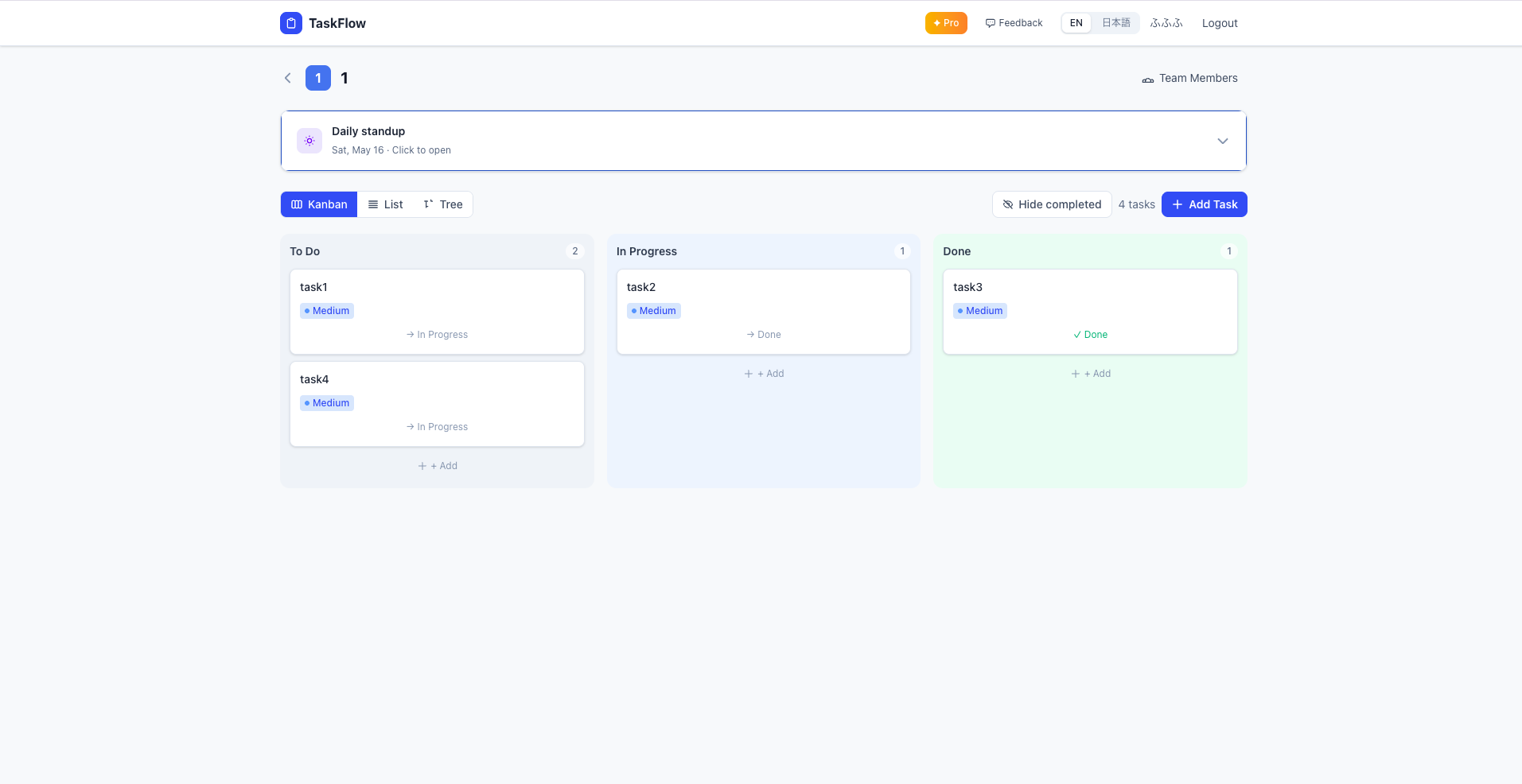Open the task3 card
This screenshot has width=1522, height=784.
(x=1090, y=312)
